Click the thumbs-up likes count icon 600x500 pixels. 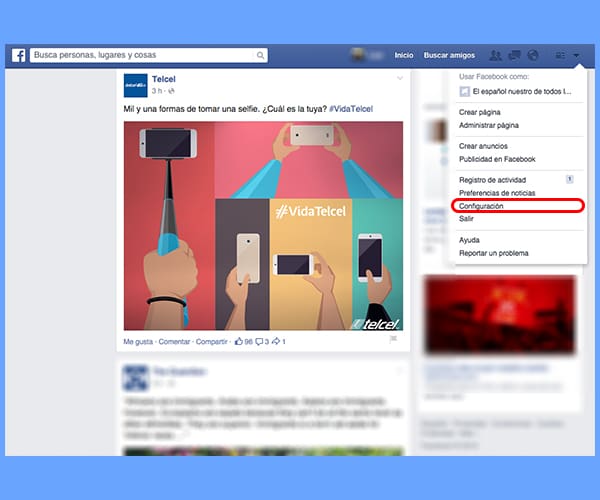(x=239, y=341)
